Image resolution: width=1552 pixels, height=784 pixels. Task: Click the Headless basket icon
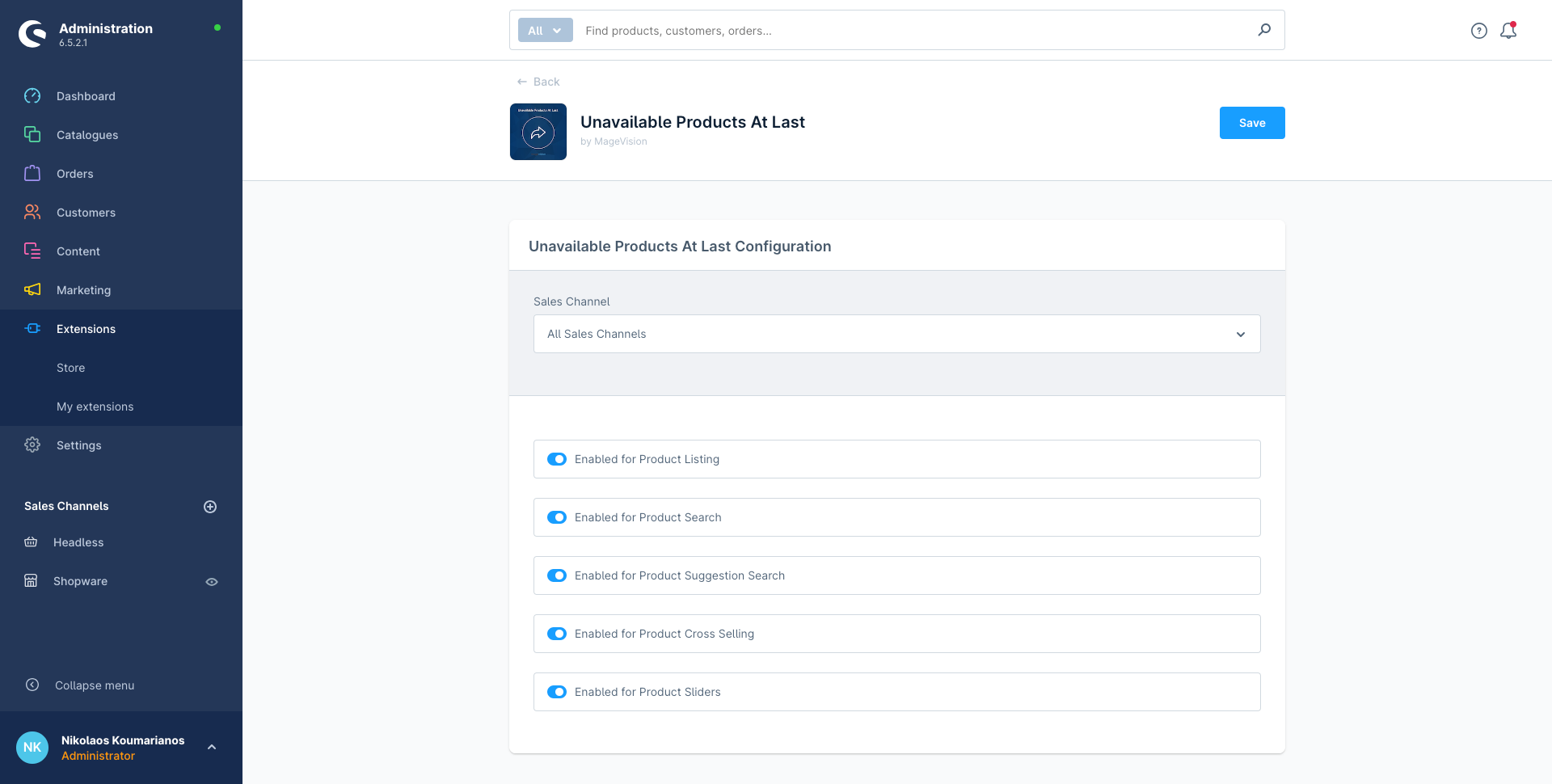[31, 542]
